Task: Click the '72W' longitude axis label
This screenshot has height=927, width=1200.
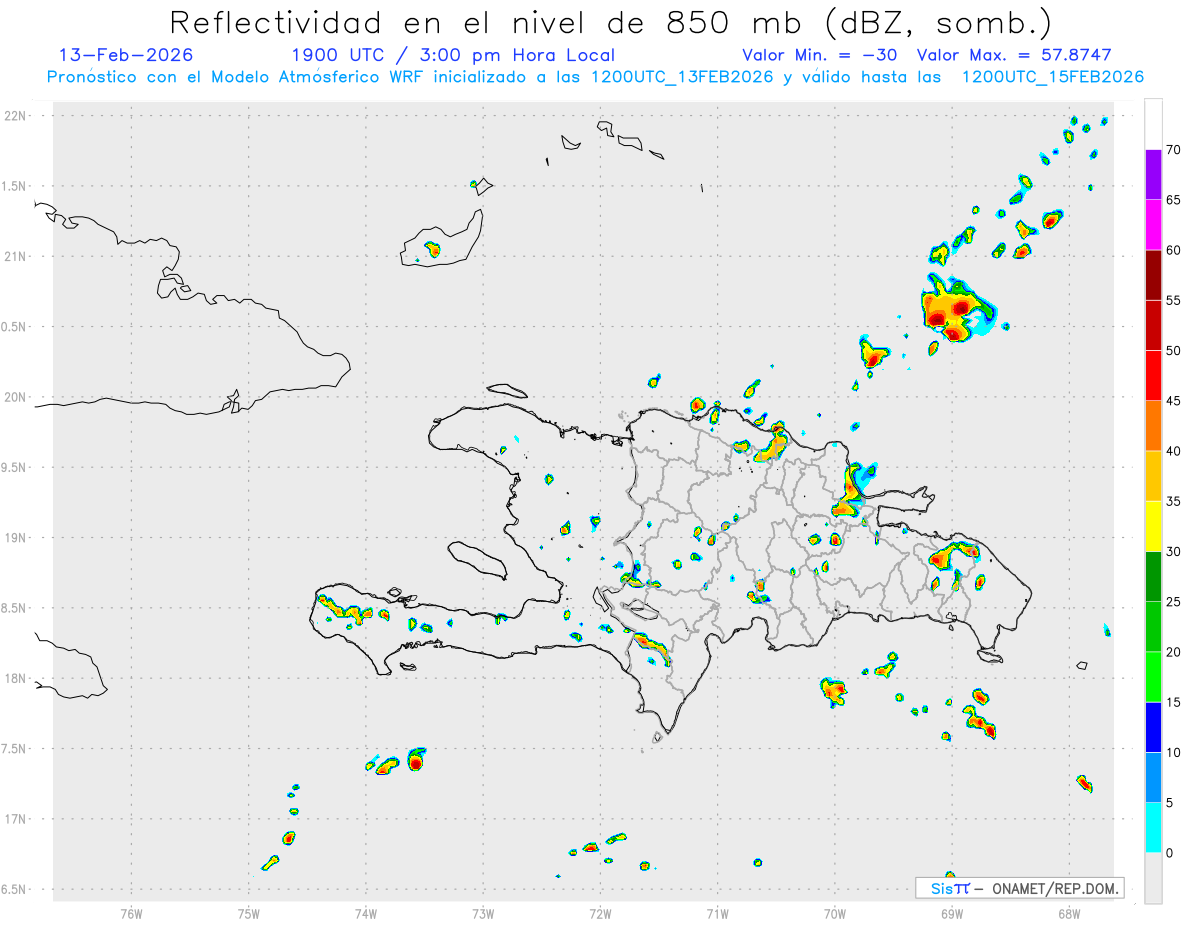Action: pos(601,913)
